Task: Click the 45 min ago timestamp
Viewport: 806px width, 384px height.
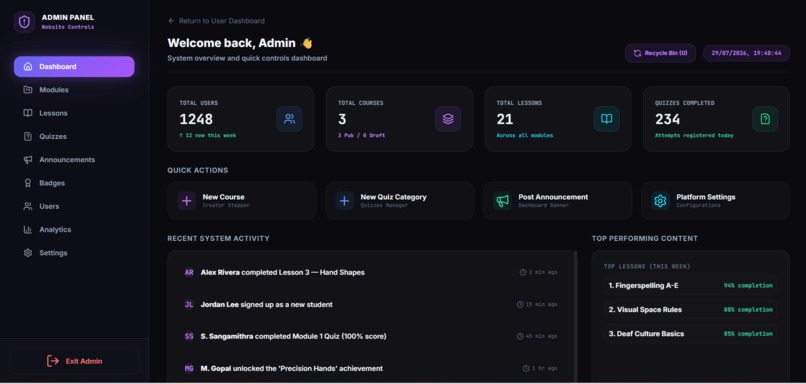Action: 541,336
